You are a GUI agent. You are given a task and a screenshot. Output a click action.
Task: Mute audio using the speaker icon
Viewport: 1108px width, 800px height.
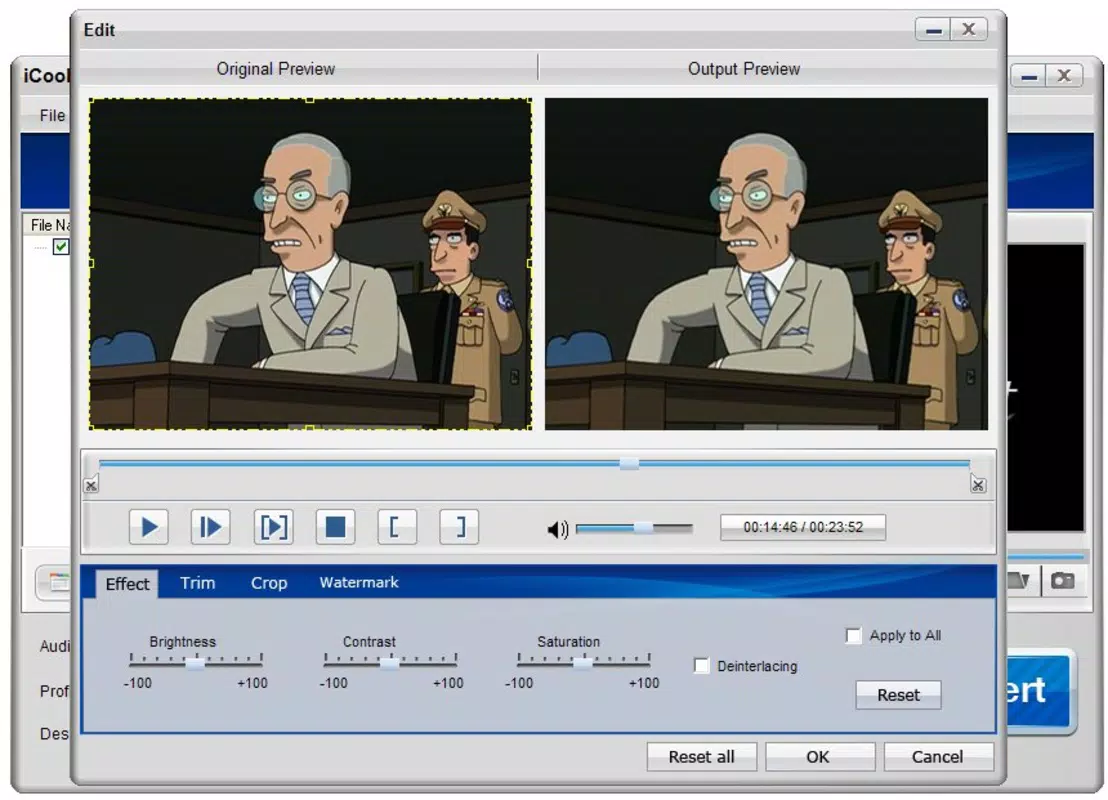click(x=558, y=529)
